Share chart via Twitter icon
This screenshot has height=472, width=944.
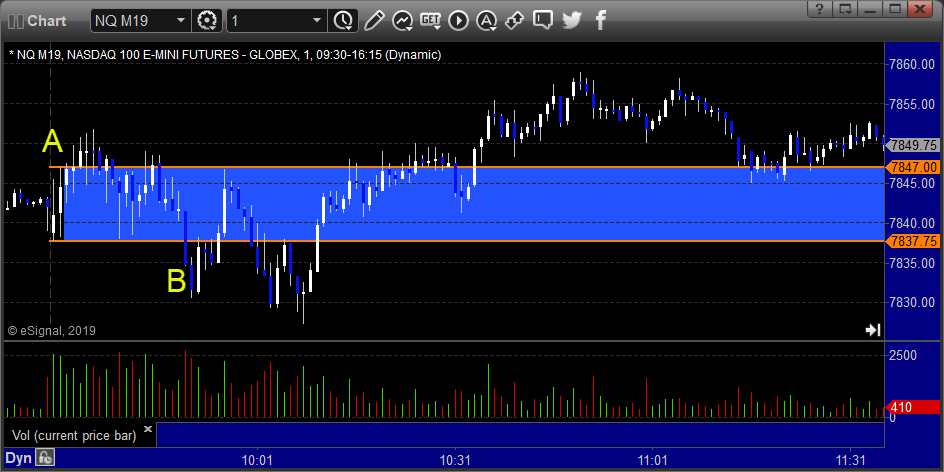[571, 20]
